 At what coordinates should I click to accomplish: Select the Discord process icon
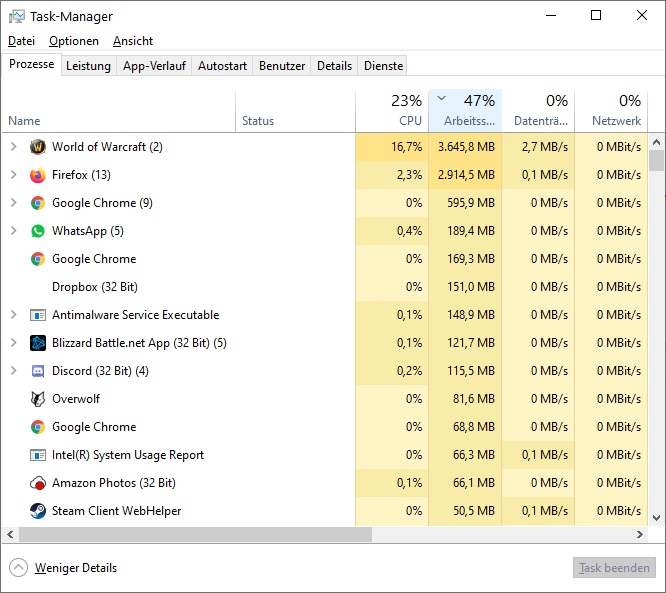click(38, 371)
